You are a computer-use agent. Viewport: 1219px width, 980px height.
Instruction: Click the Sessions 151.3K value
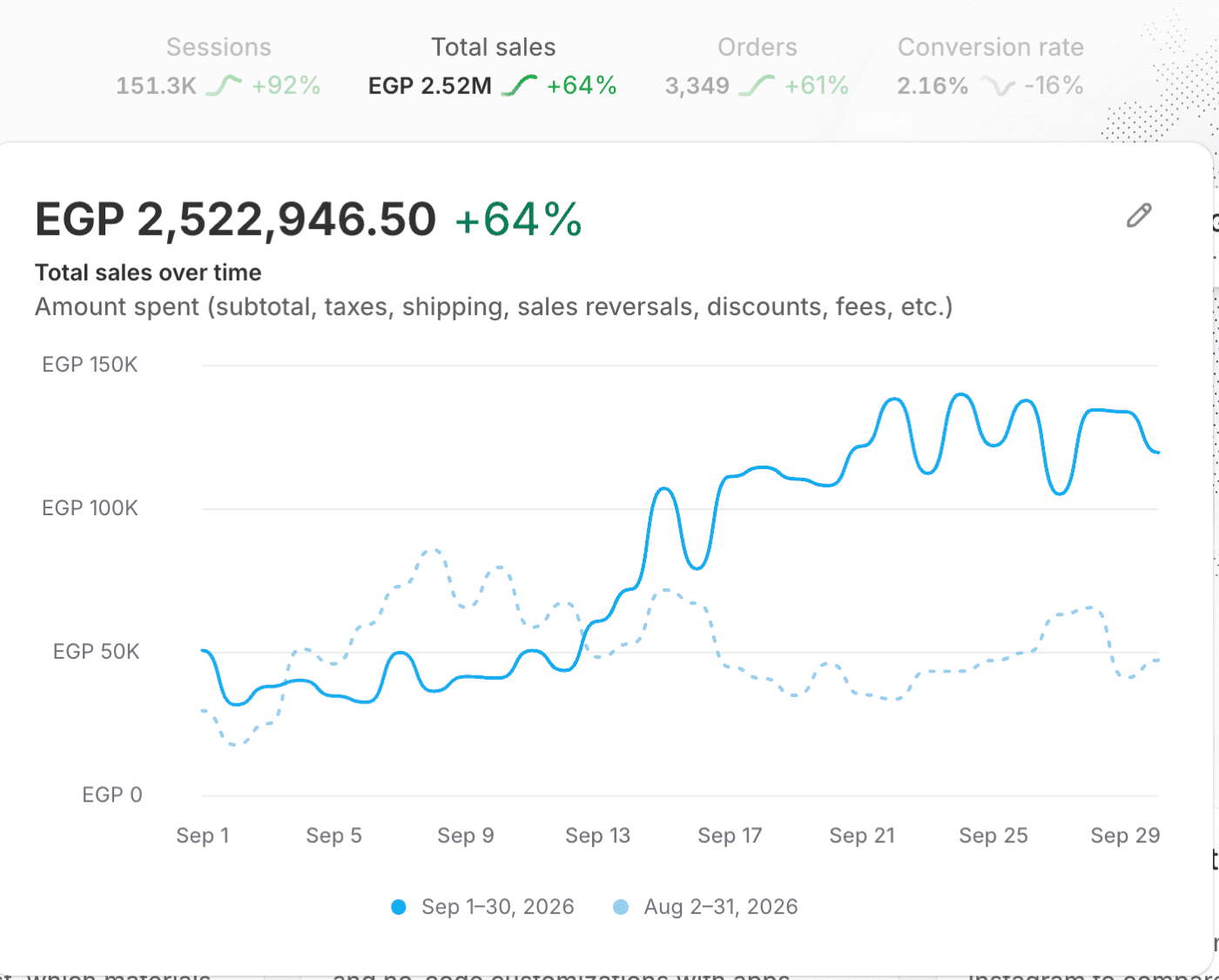click(x=157, y=85)
